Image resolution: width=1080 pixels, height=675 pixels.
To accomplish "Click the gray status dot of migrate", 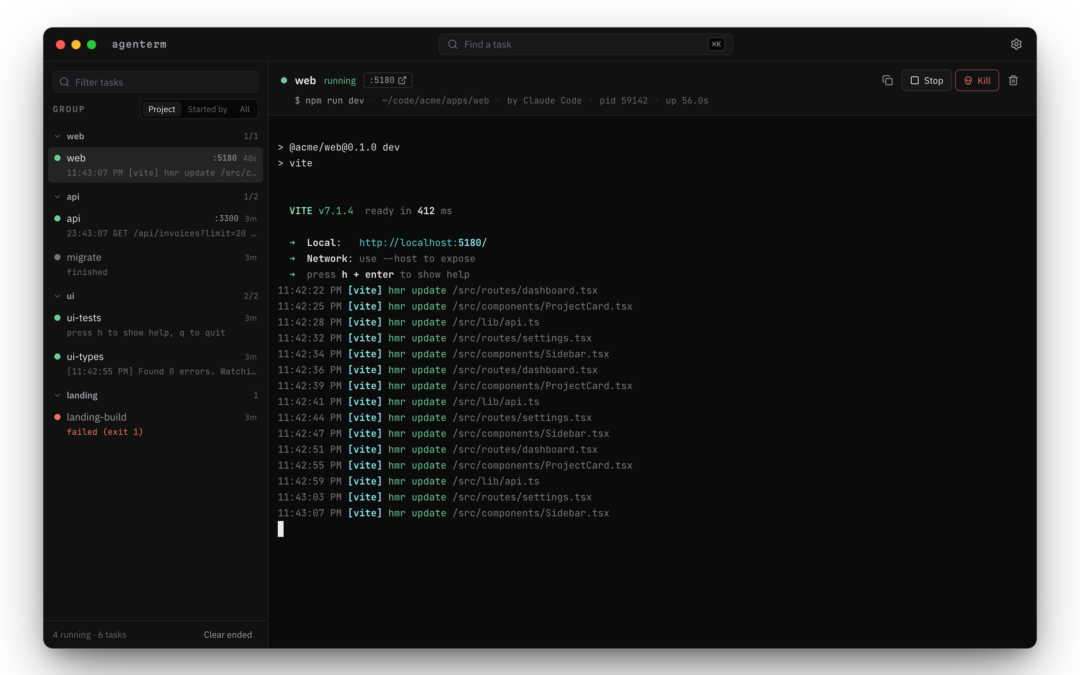I will click(57, 257).
